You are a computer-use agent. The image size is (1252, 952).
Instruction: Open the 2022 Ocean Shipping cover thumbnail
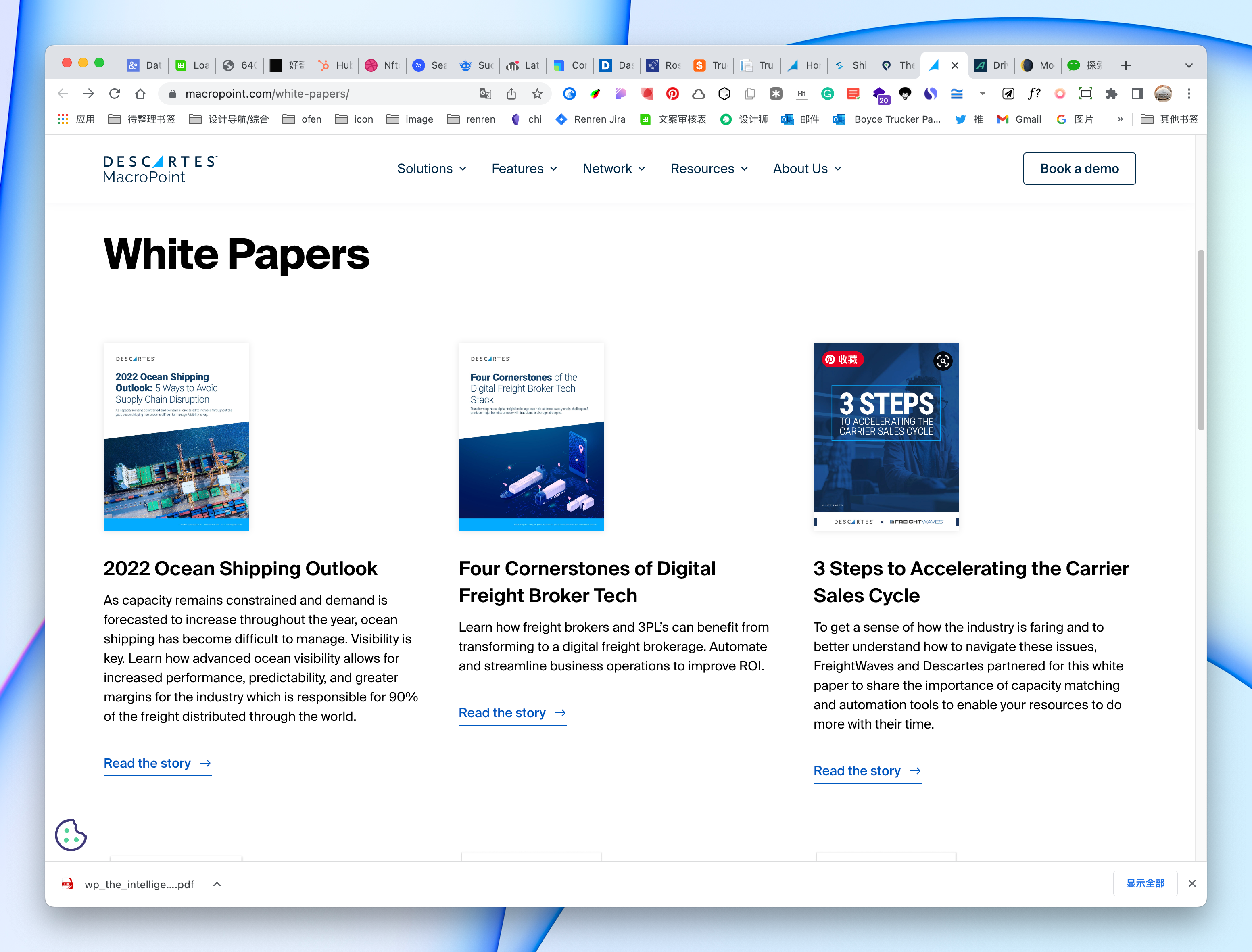tap(176, 437)
